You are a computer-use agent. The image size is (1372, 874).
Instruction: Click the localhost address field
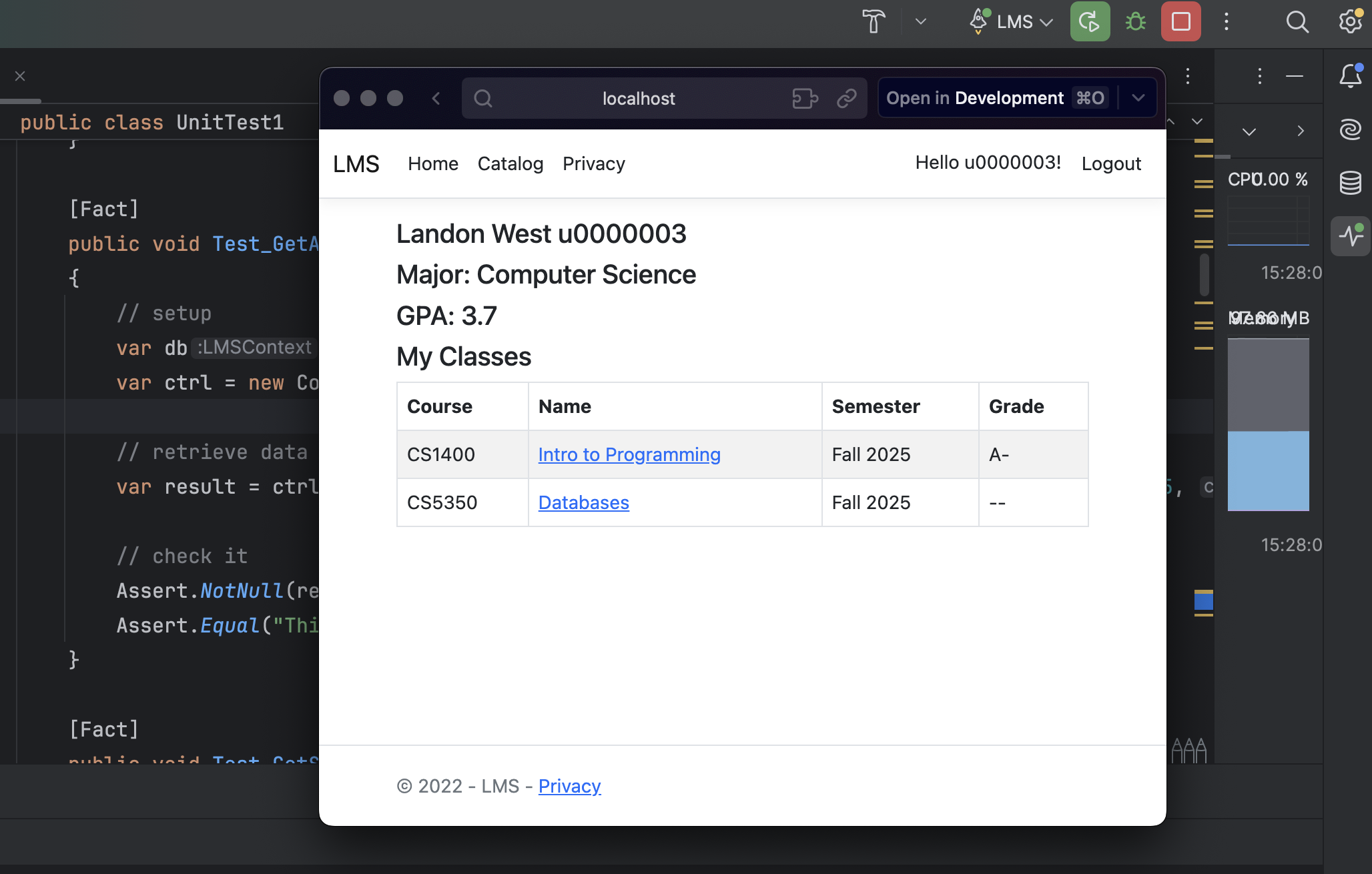click(638, 99)
